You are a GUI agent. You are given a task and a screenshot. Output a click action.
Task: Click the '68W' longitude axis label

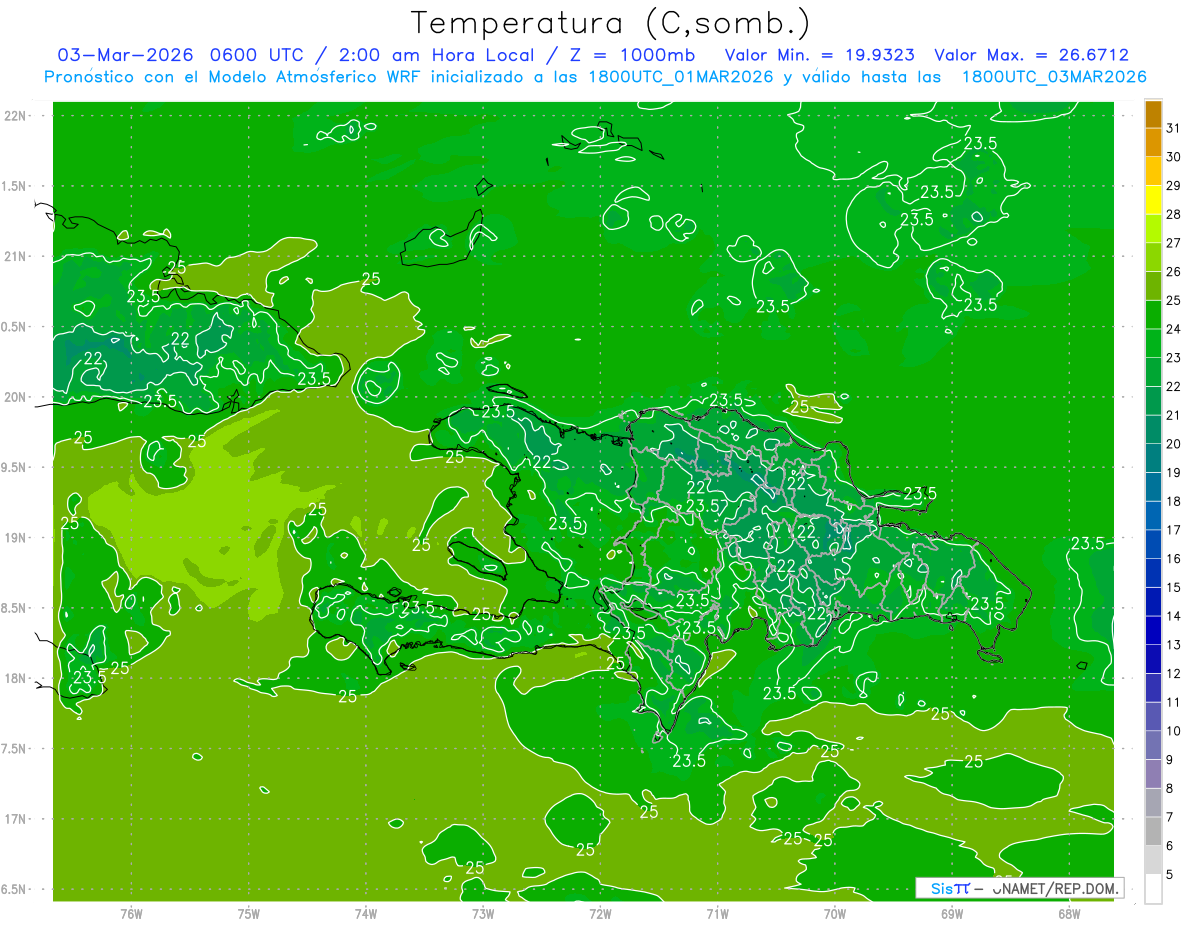tap(1069, 913)
